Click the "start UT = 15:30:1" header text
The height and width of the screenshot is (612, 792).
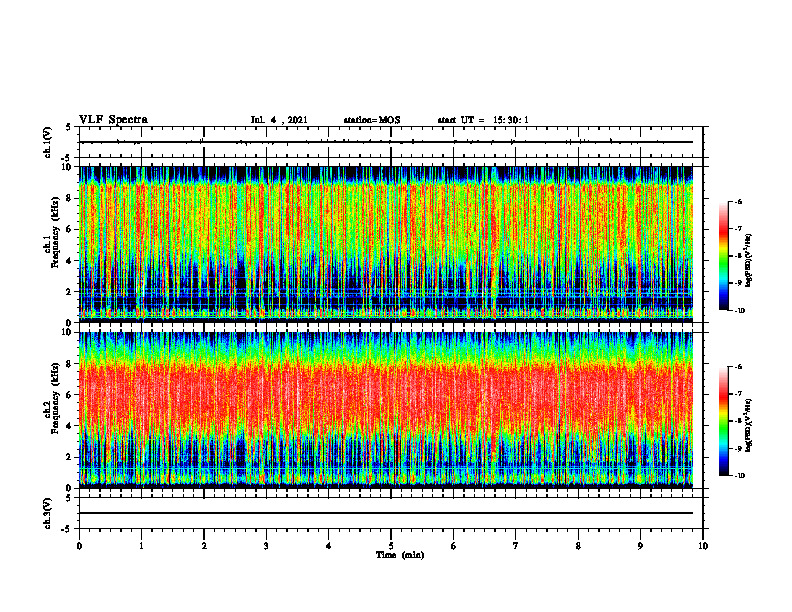click(483, 120)
